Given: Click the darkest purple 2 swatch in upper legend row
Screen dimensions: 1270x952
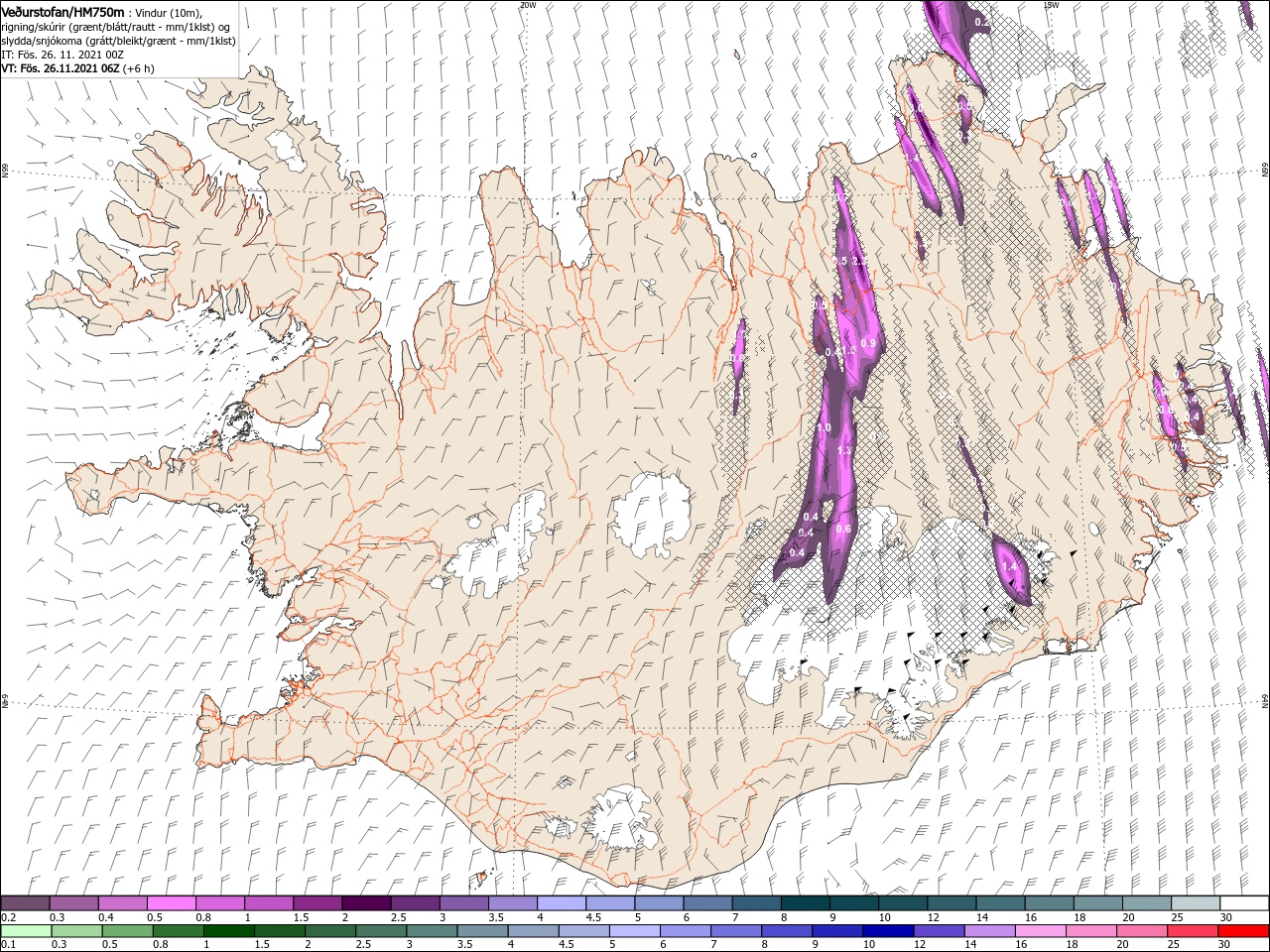Looking at the screenshot, I should [x=366, y=903].
